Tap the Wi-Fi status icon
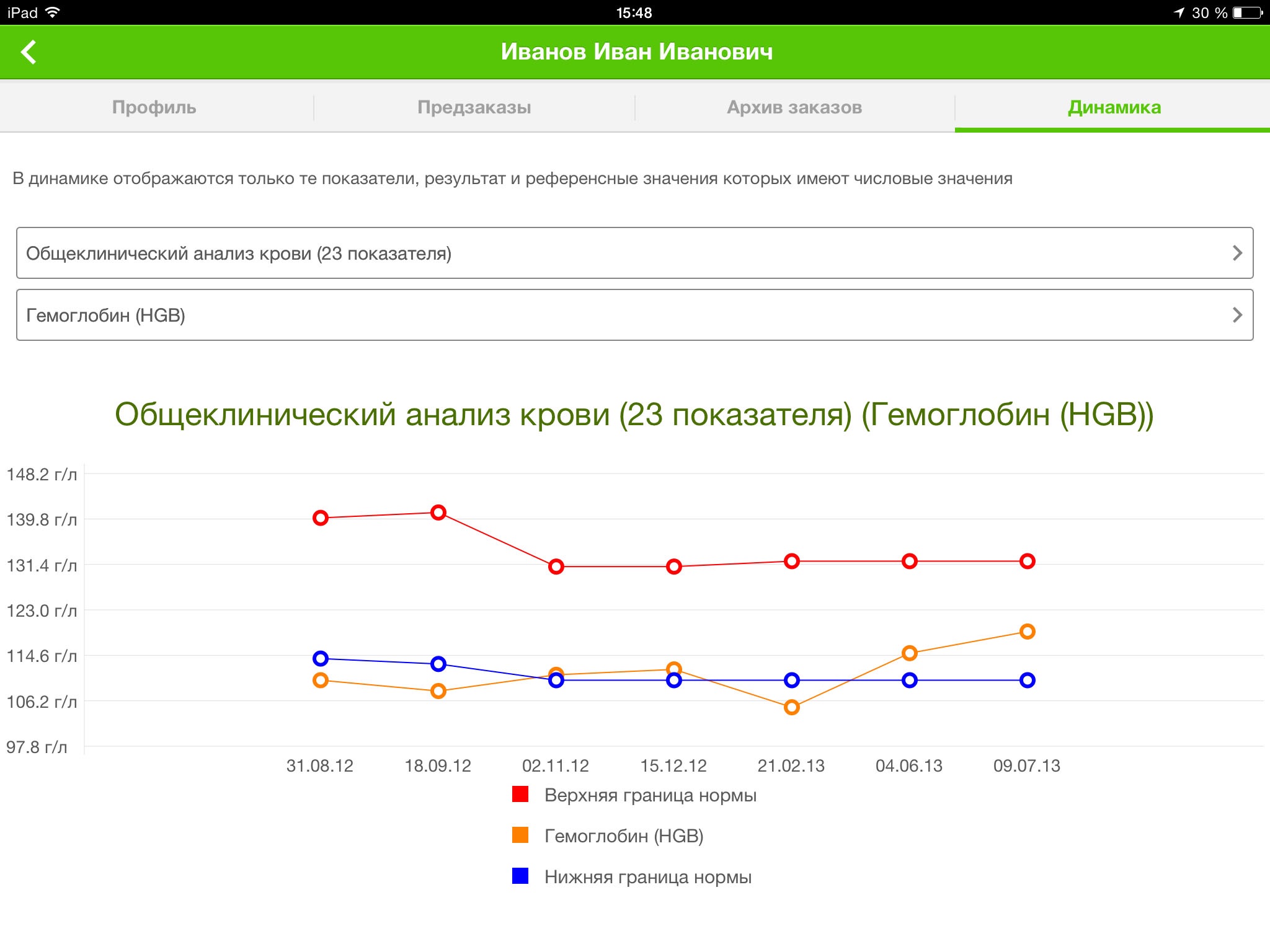 tap(53, 12)
